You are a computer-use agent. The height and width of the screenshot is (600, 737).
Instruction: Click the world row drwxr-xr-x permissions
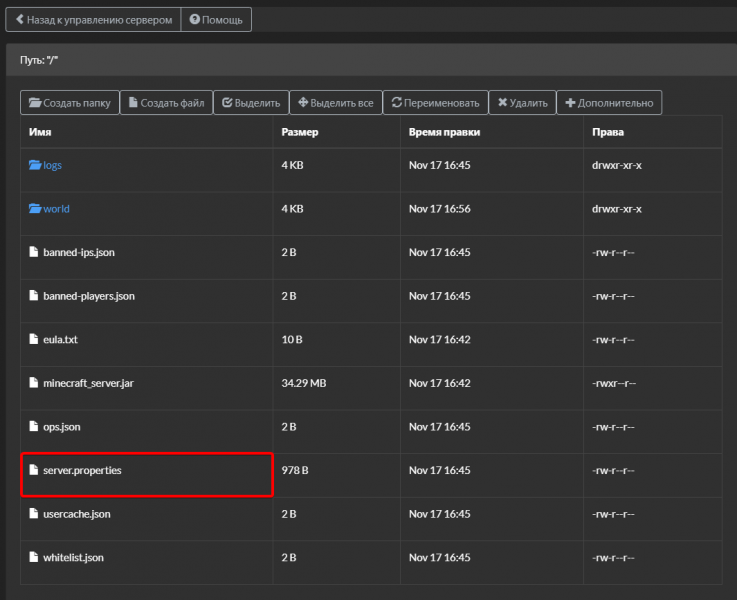point(617,209)
